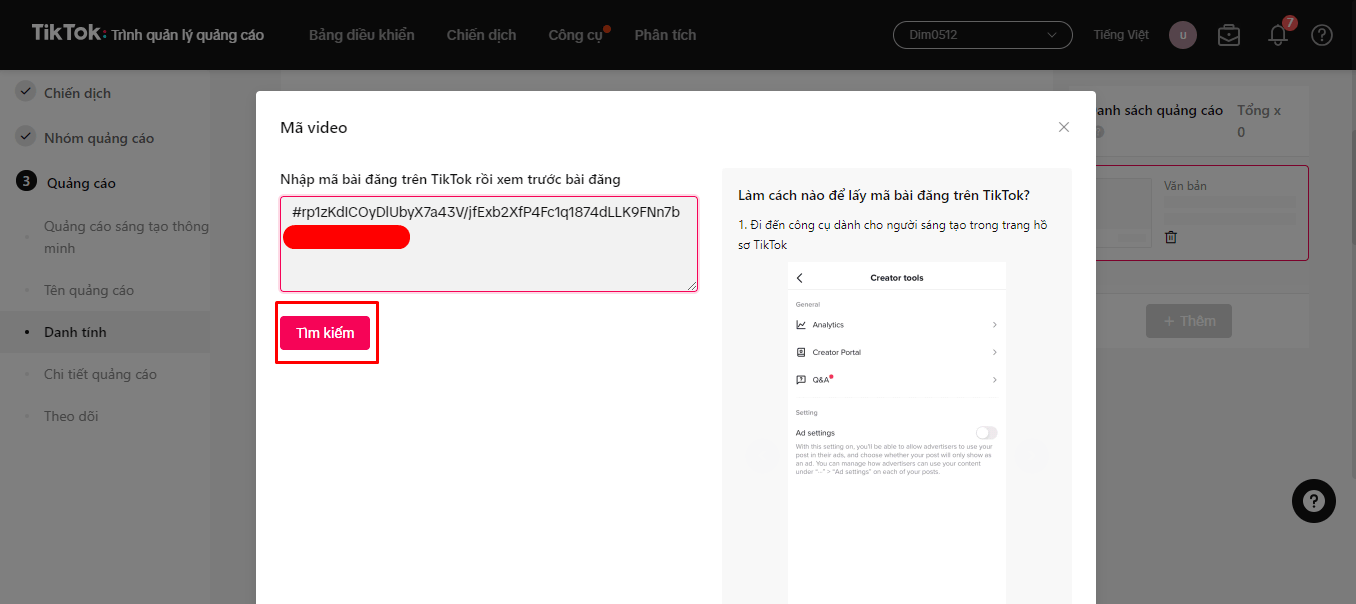Image resolution: width=1356 pixels, height=604 pixels.
Task: Jump to Chi tiết quảng cáo section
Action: pos(100,374)
